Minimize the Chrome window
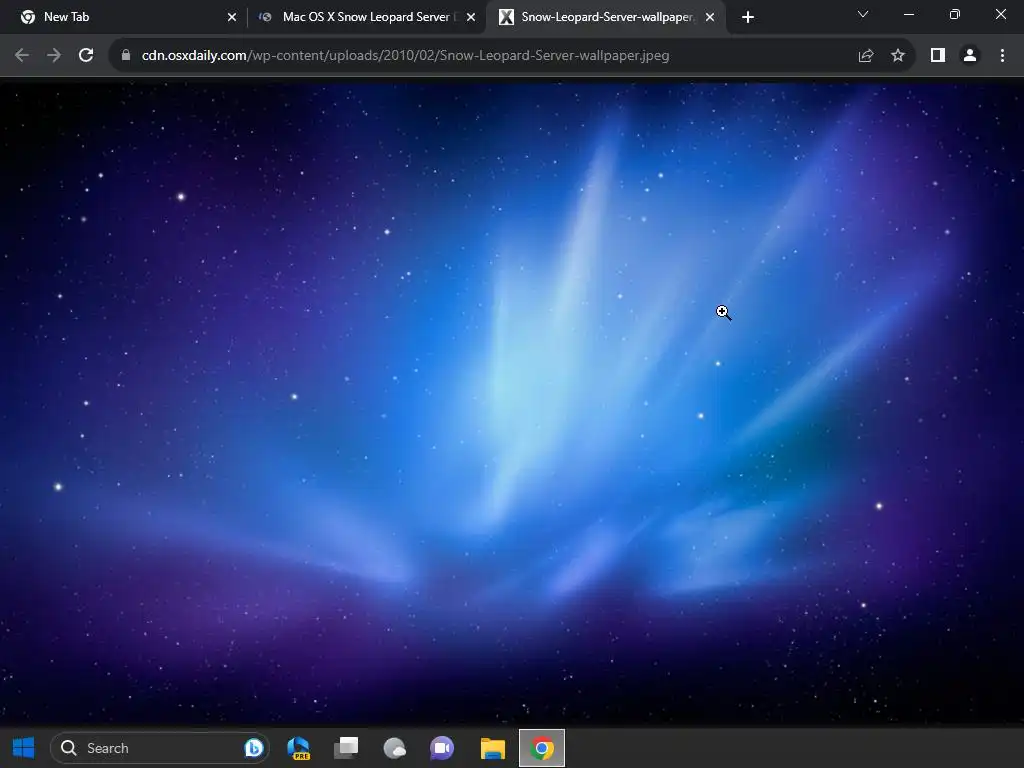 (908, 14)
